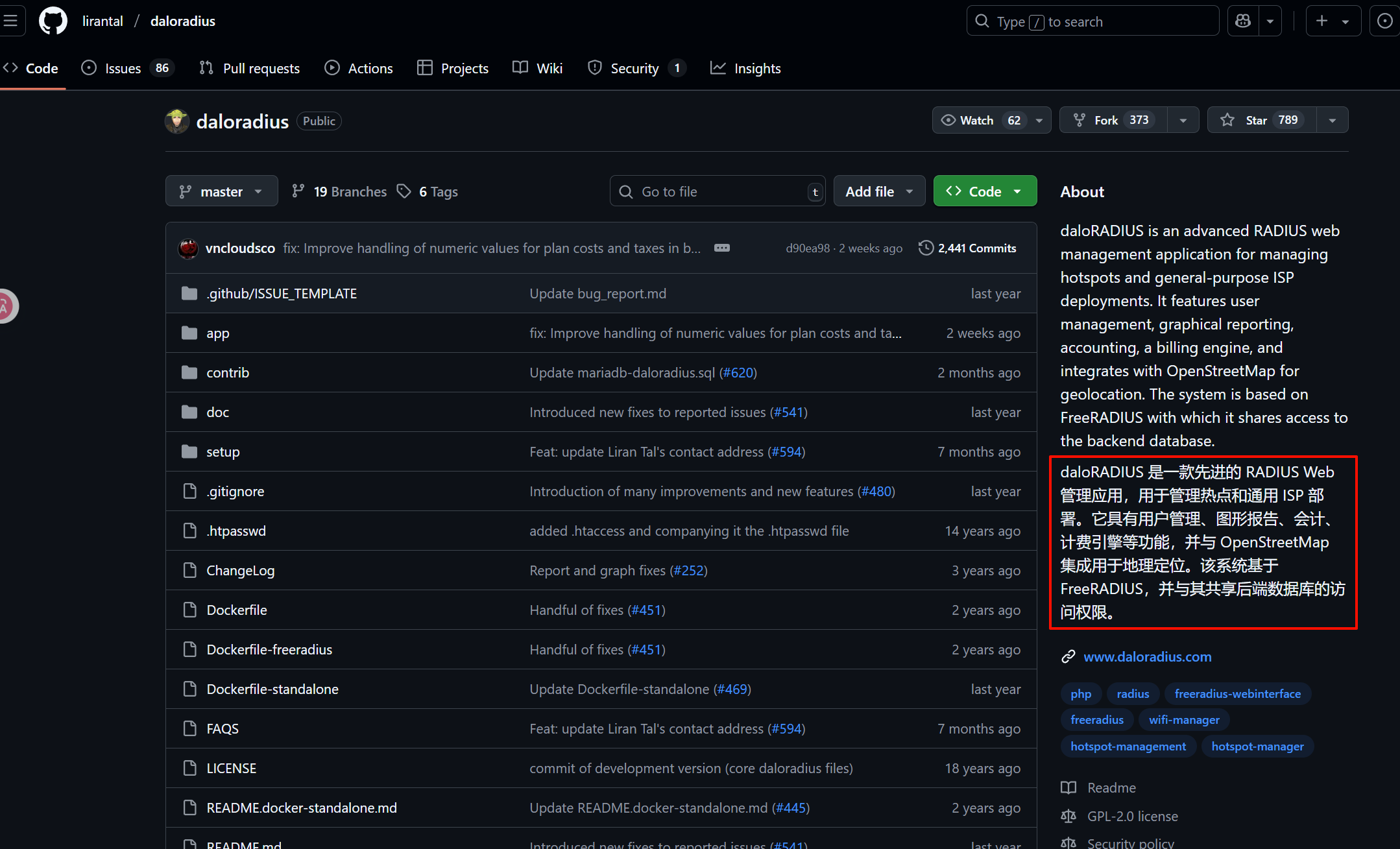Image resolution: width=1400 pixels, height=849 pixels.
Task: Switch to the Issues tab
Action: (x=122, y=68)
